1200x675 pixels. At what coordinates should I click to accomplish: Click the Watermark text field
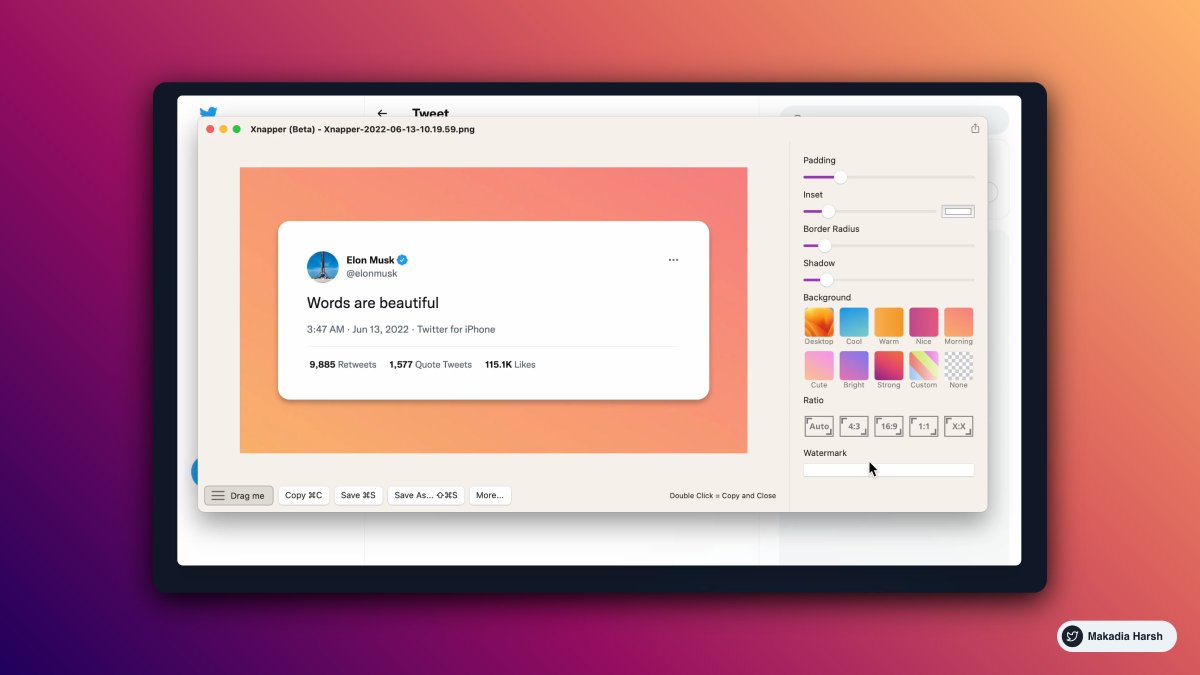point(888,470)
